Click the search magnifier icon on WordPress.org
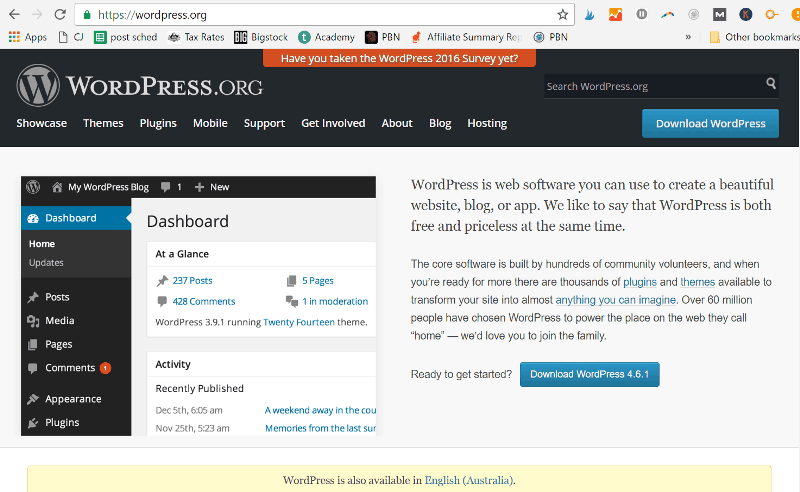 (771, 85)
